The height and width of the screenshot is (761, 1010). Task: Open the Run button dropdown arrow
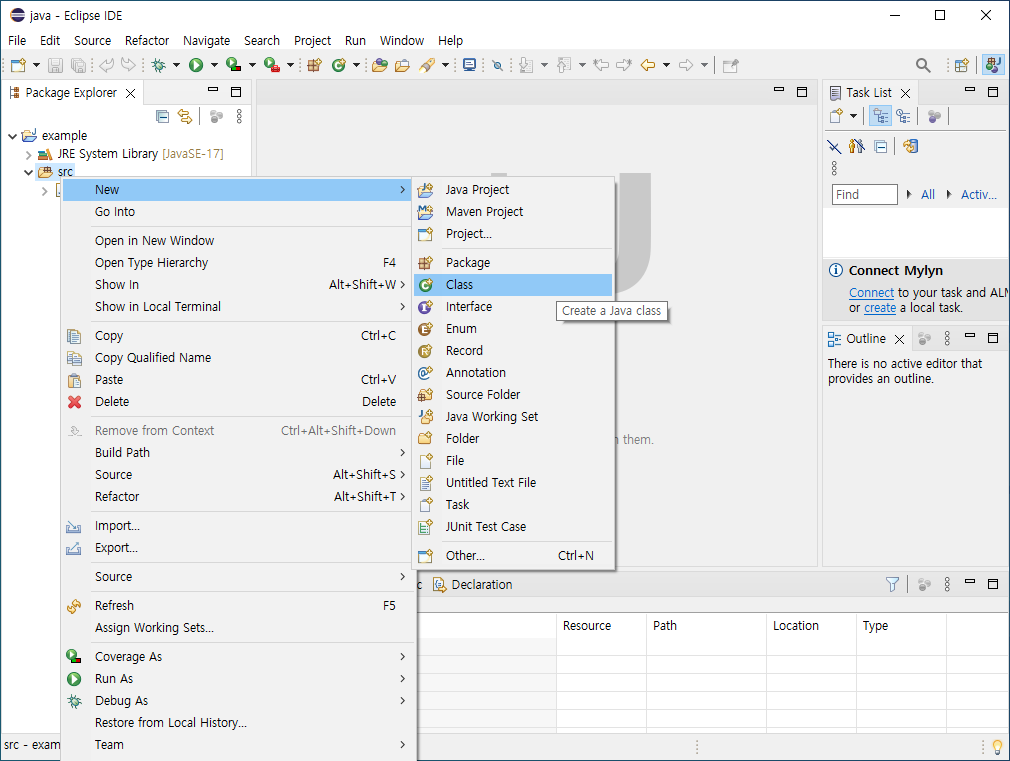pyautogui.click(x=214, y=65)
